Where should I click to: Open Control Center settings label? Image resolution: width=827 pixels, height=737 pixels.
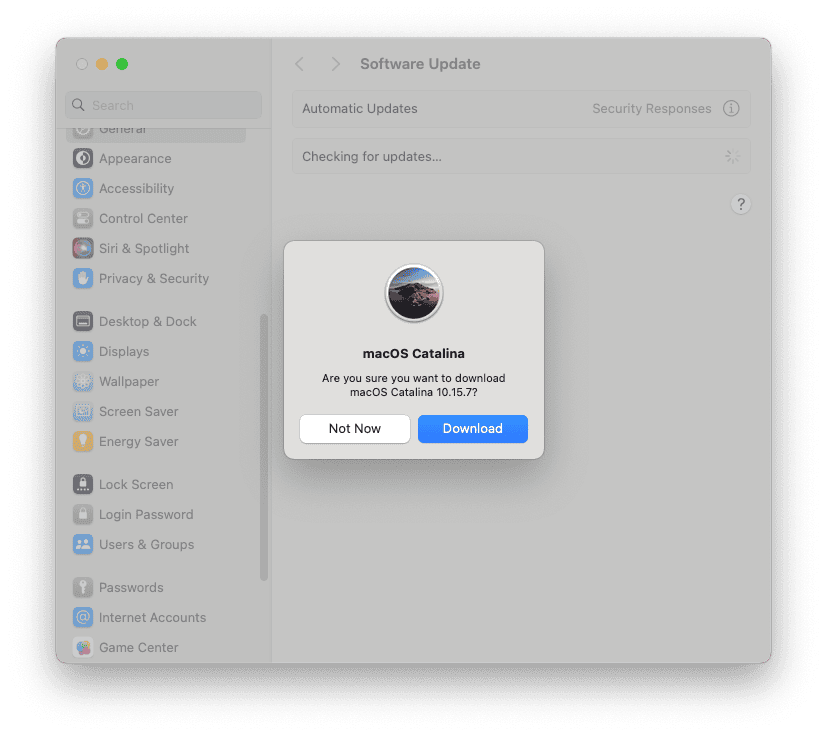[x=143, y=218]
